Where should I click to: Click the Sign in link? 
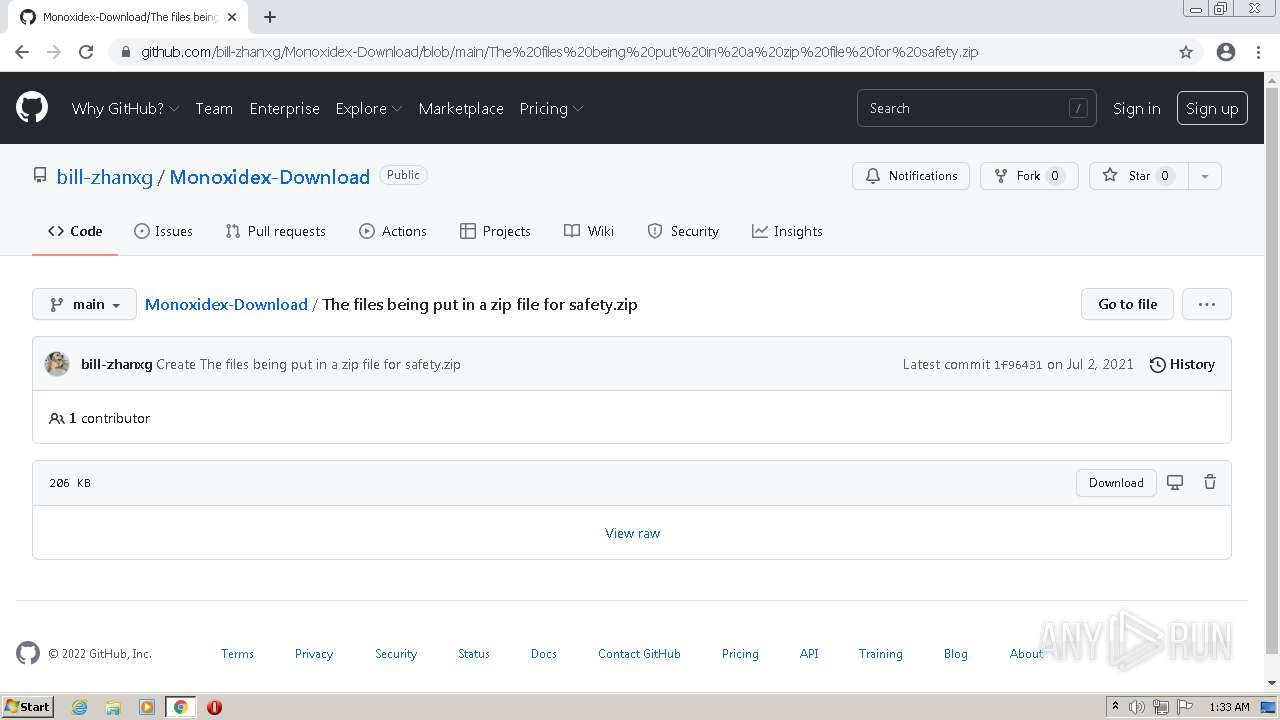point(1137,108)
